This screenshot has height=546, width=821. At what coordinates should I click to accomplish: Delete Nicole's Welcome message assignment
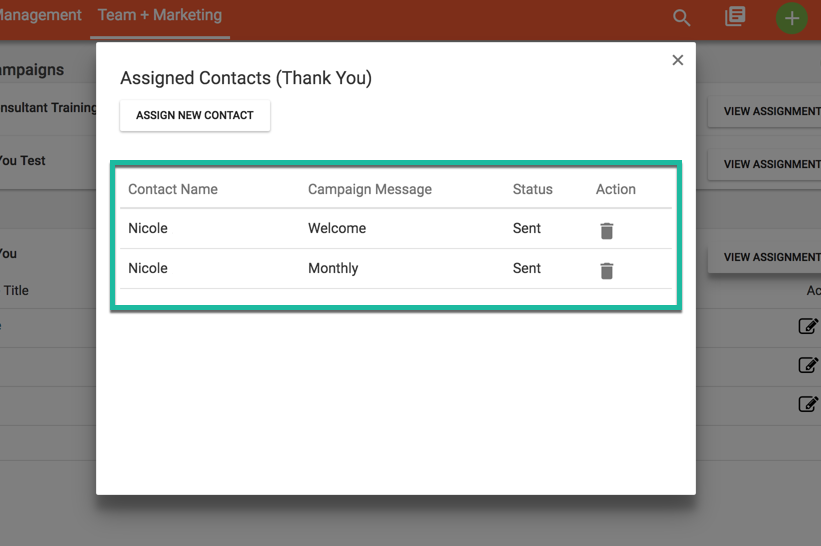pos(606,230)
